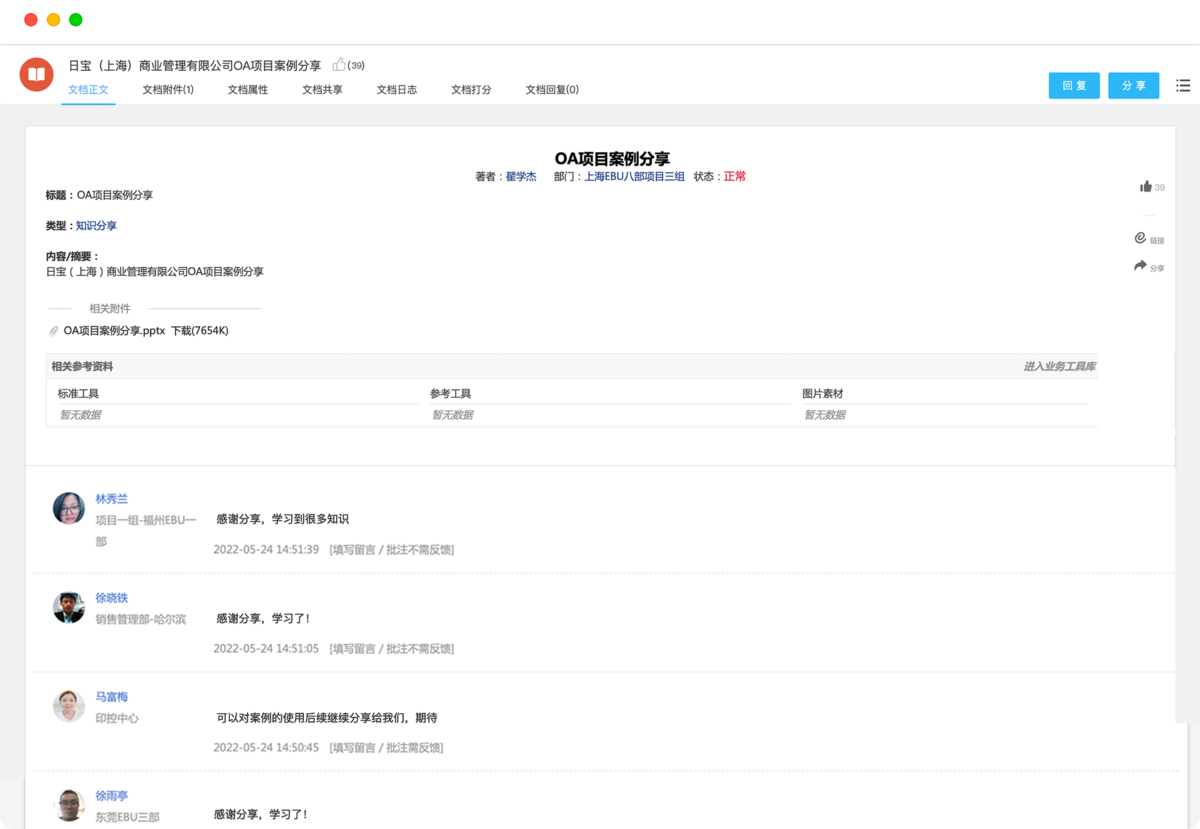Click the green macOS maximize window button
1200x829 pixels.
(76, 20)
